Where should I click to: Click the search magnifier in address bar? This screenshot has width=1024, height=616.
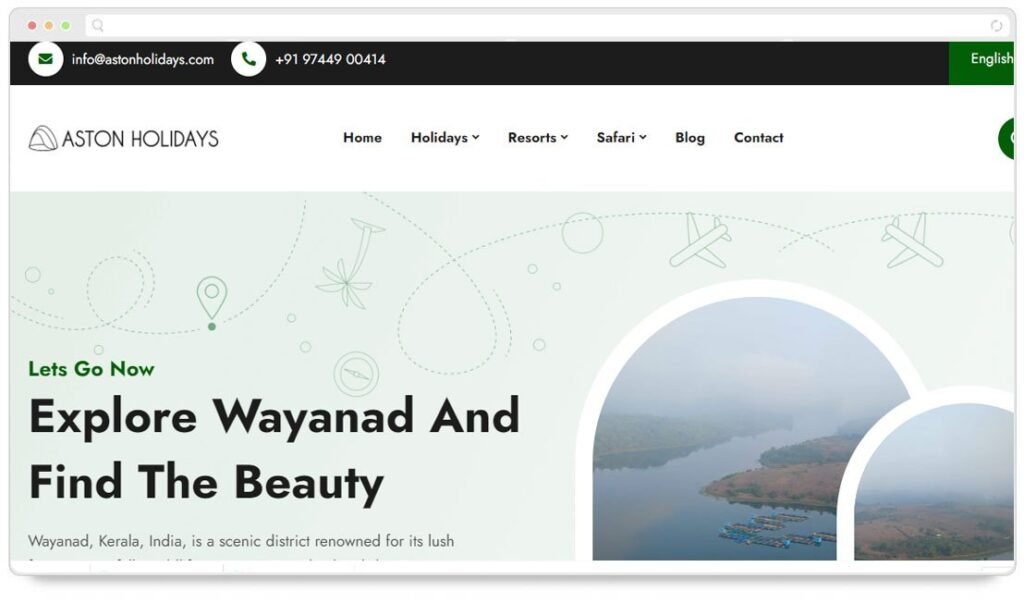coord(97,25)
